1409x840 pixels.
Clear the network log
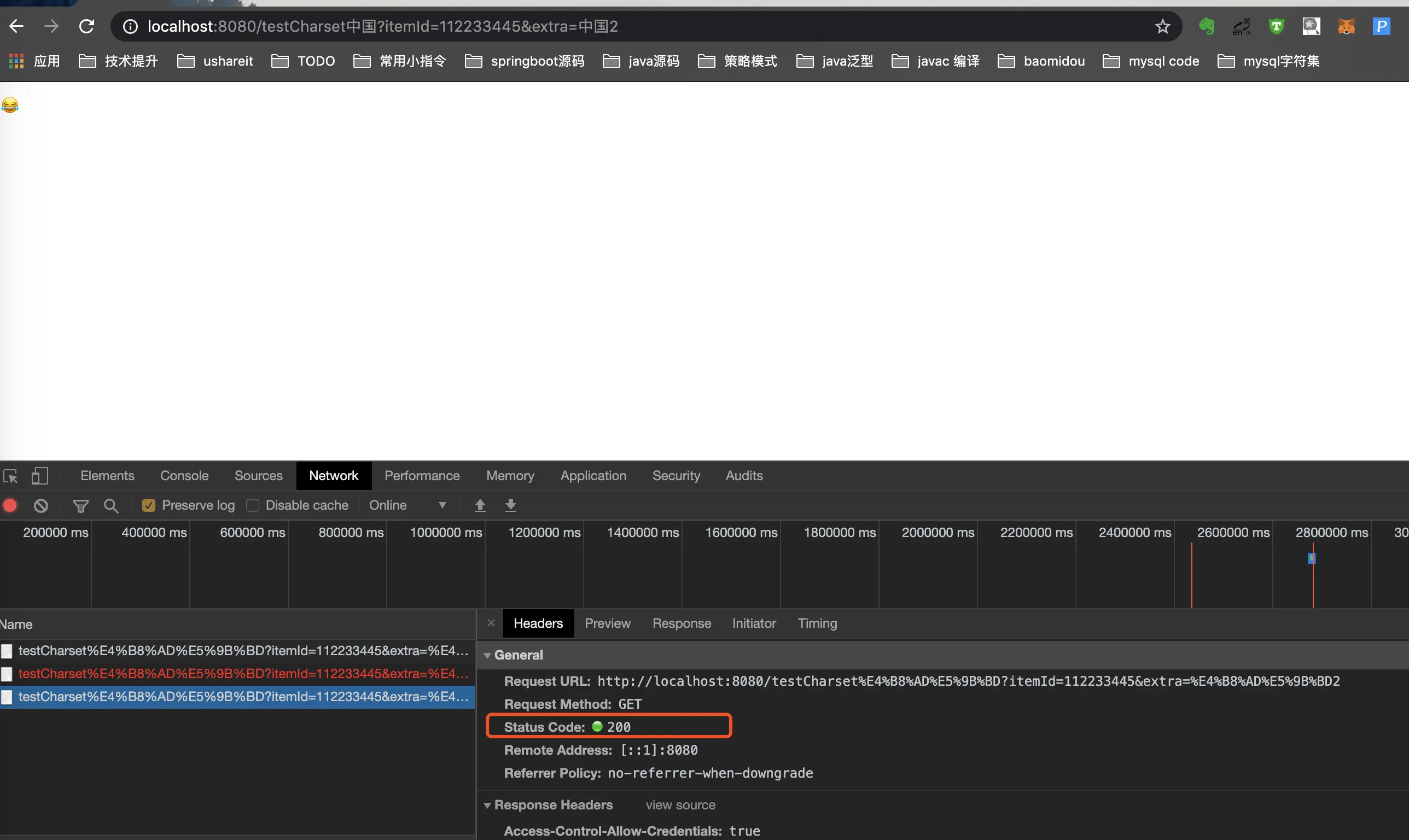41,505
